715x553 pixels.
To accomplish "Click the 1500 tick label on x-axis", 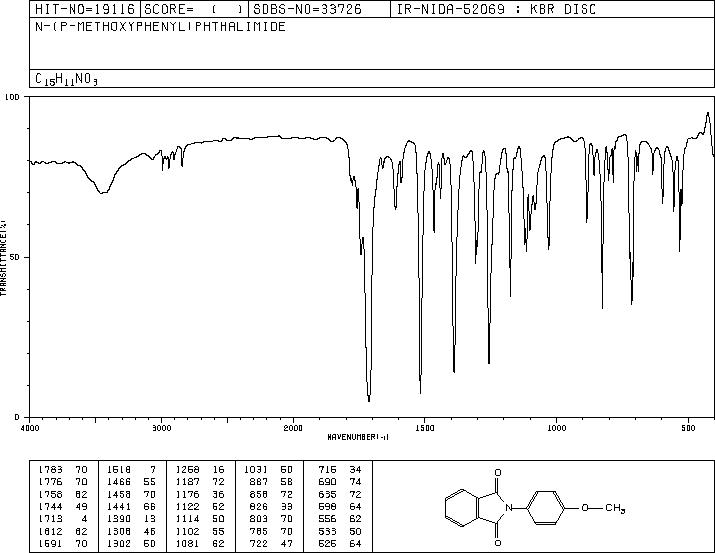I will pyautogui.click(x=425, y=428).
